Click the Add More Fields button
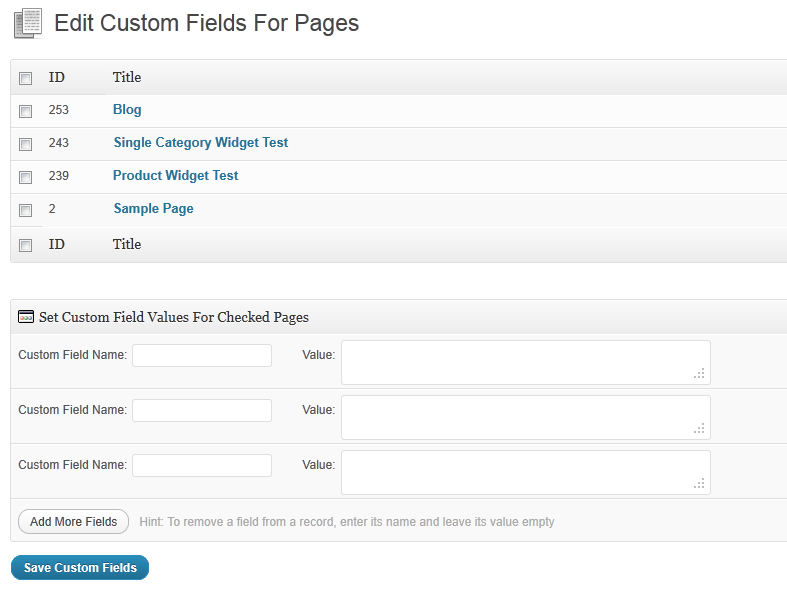The height and width of the screenshot is (609, 787). click(74, 522)
